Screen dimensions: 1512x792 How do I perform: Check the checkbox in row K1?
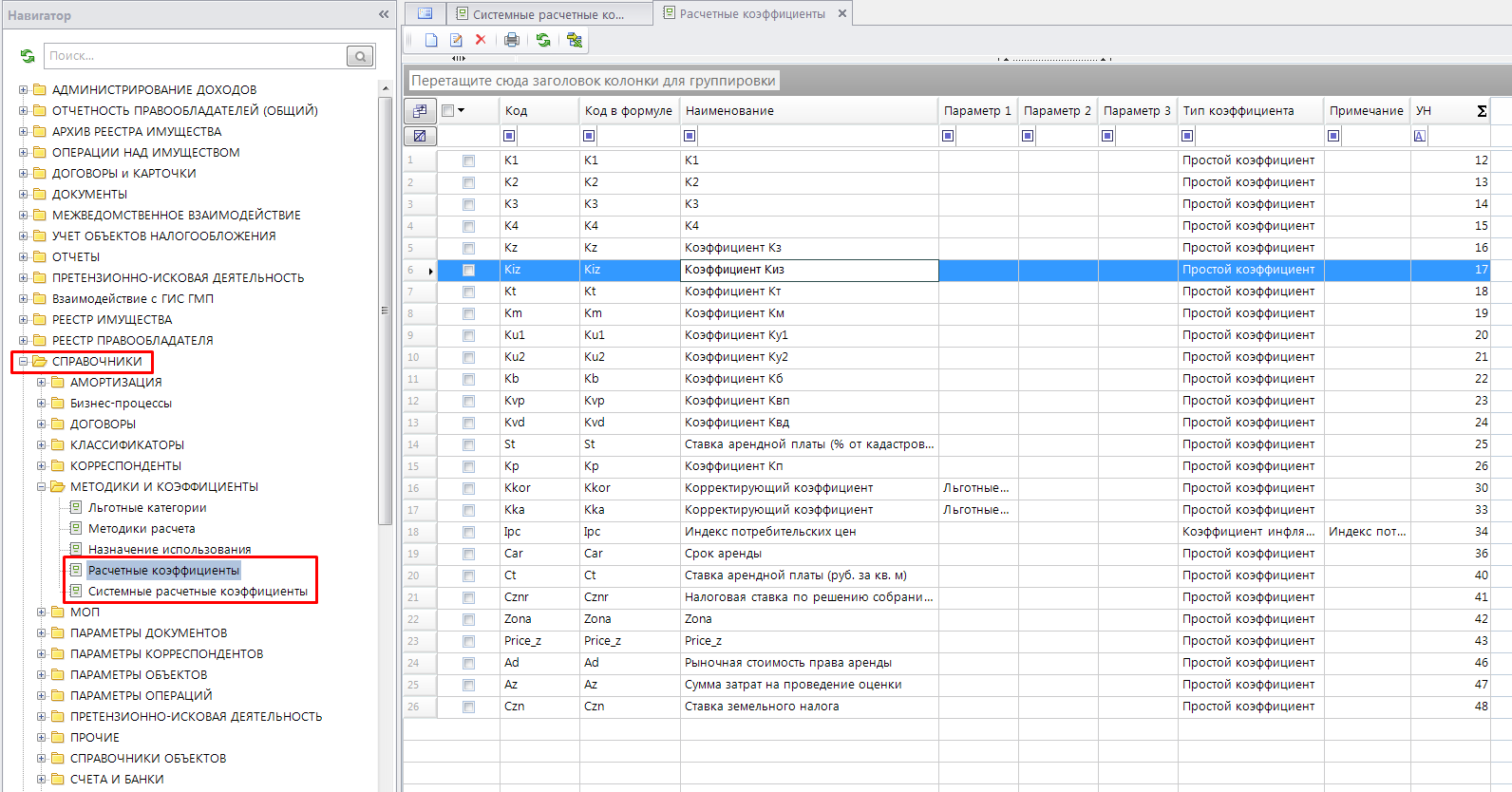tap(468, 160)
